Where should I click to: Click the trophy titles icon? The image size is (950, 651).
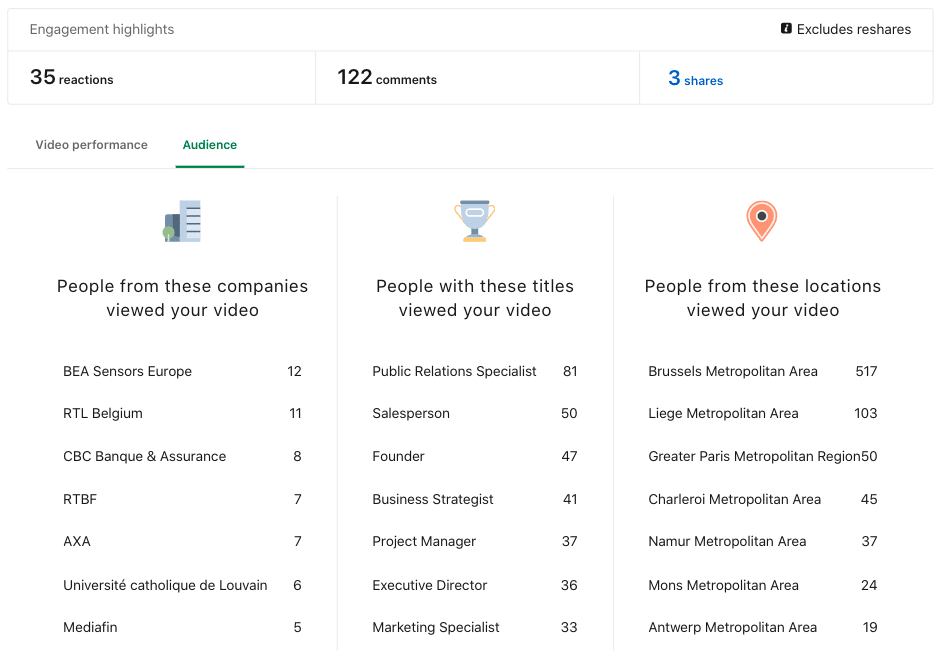click(x=474, y=221)
